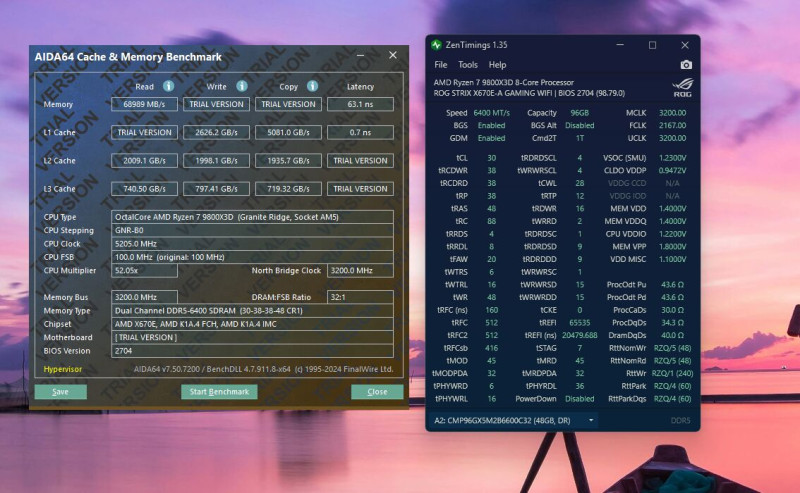Image resolution: width=800 pixels, height=493 pixels.
Task: Click the Read info icon in AIDA64
Action: tap(168, 86)
